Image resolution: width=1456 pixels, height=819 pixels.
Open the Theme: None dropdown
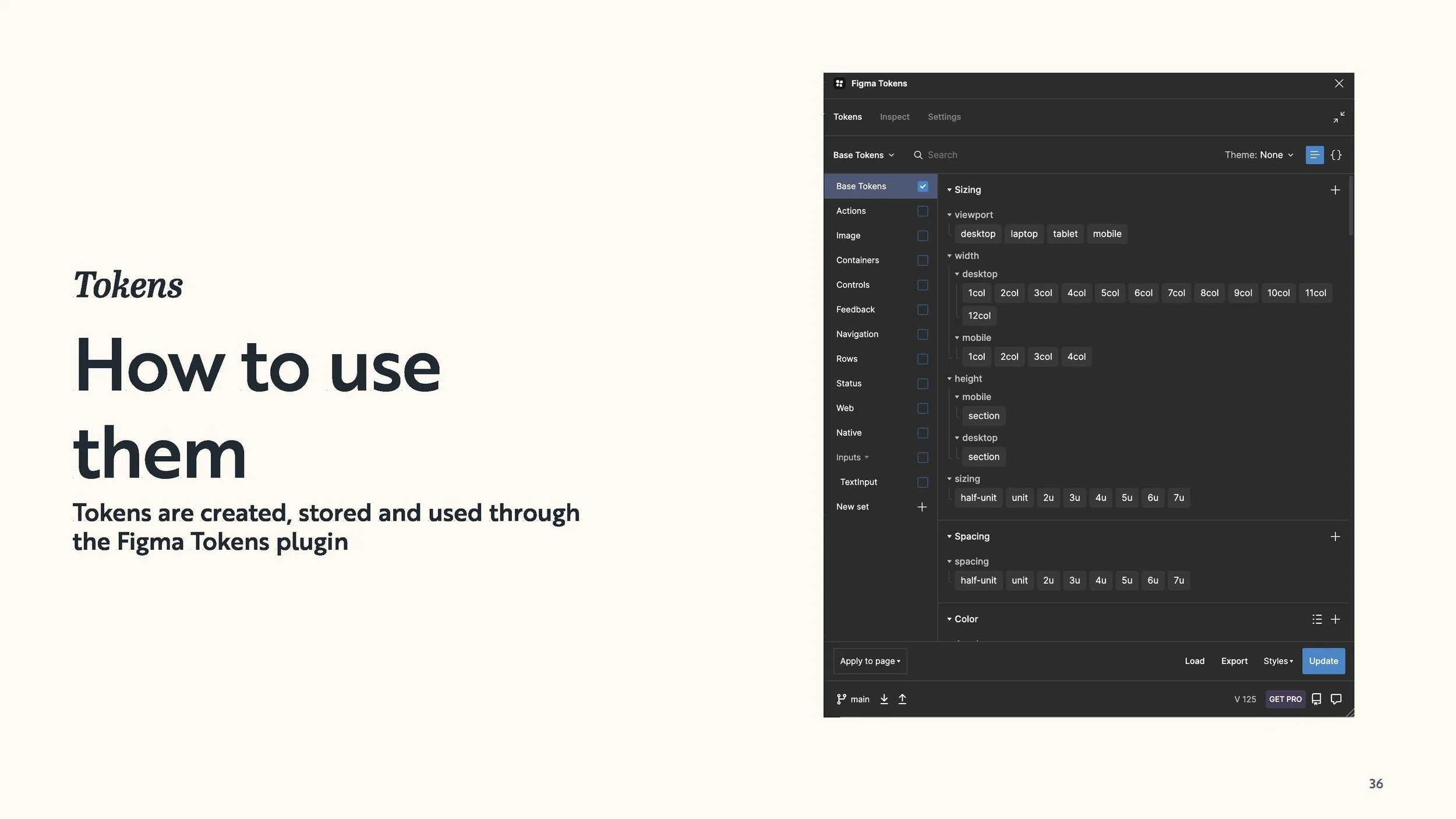pos(1259,155)
